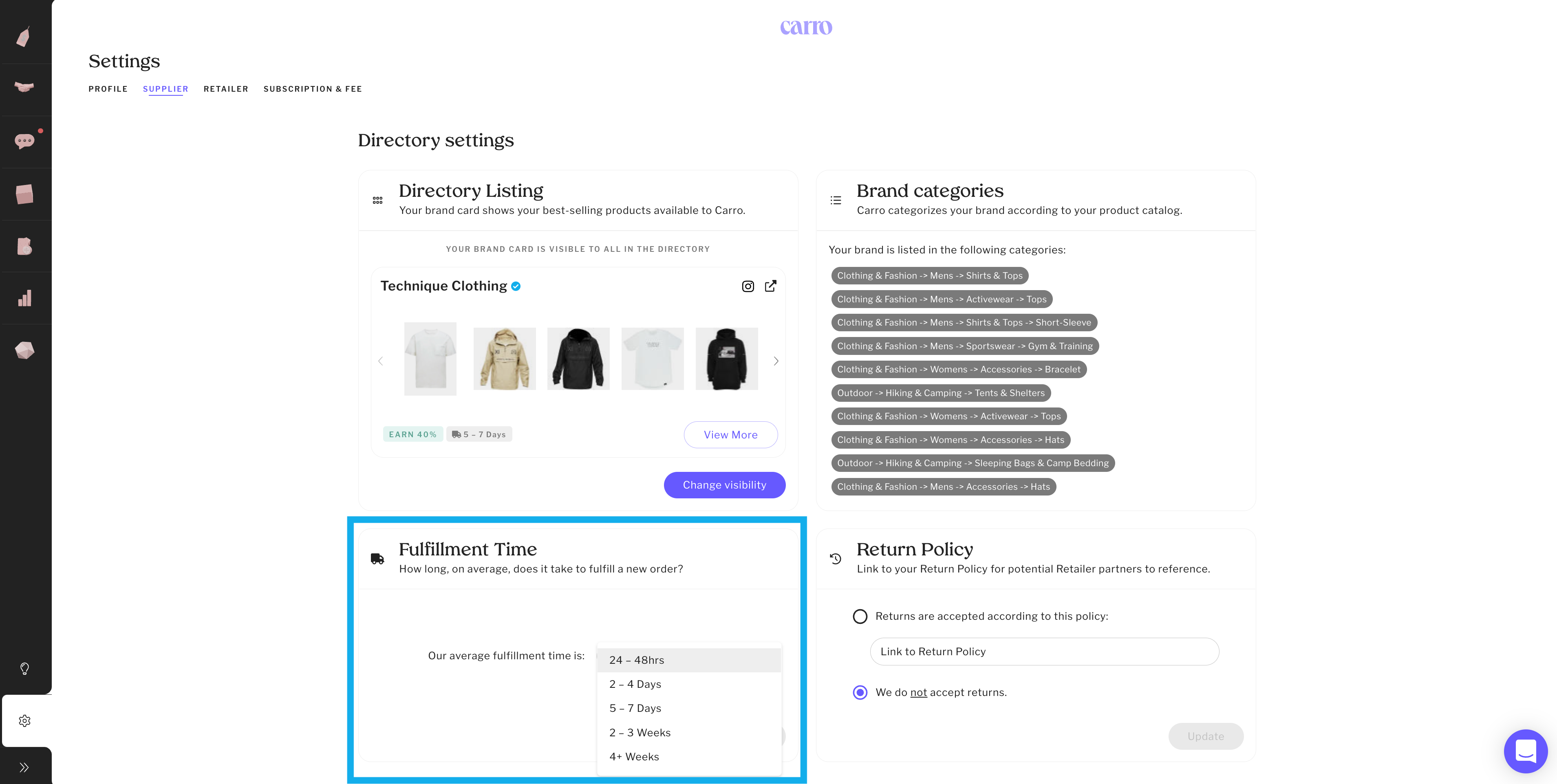
Task: Switch to the Retailer tab
Action: [x=226, y=89]
